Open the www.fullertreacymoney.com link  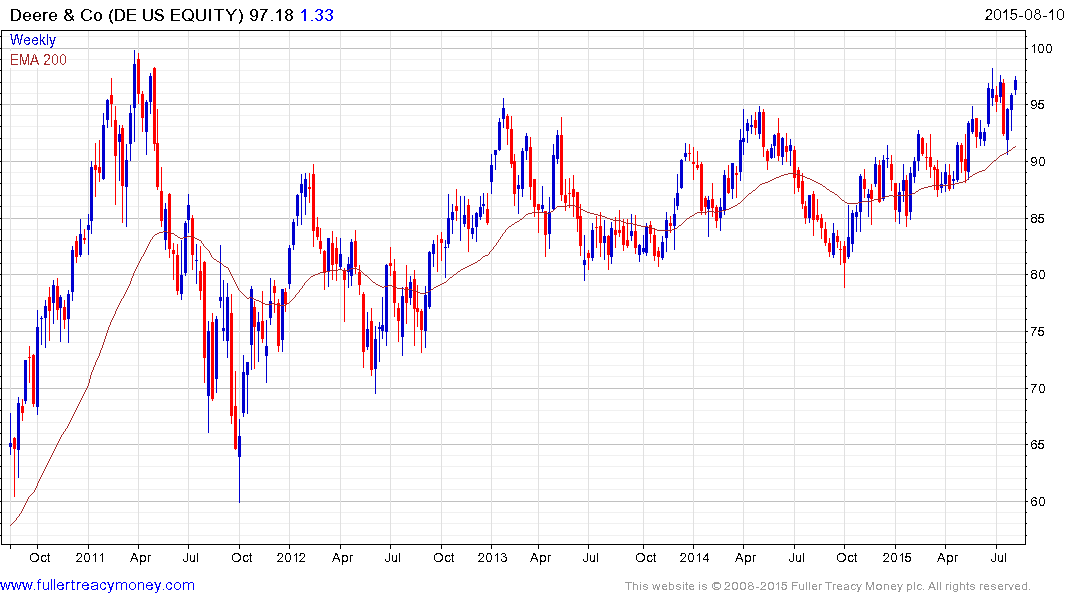(x=97, y=586)
